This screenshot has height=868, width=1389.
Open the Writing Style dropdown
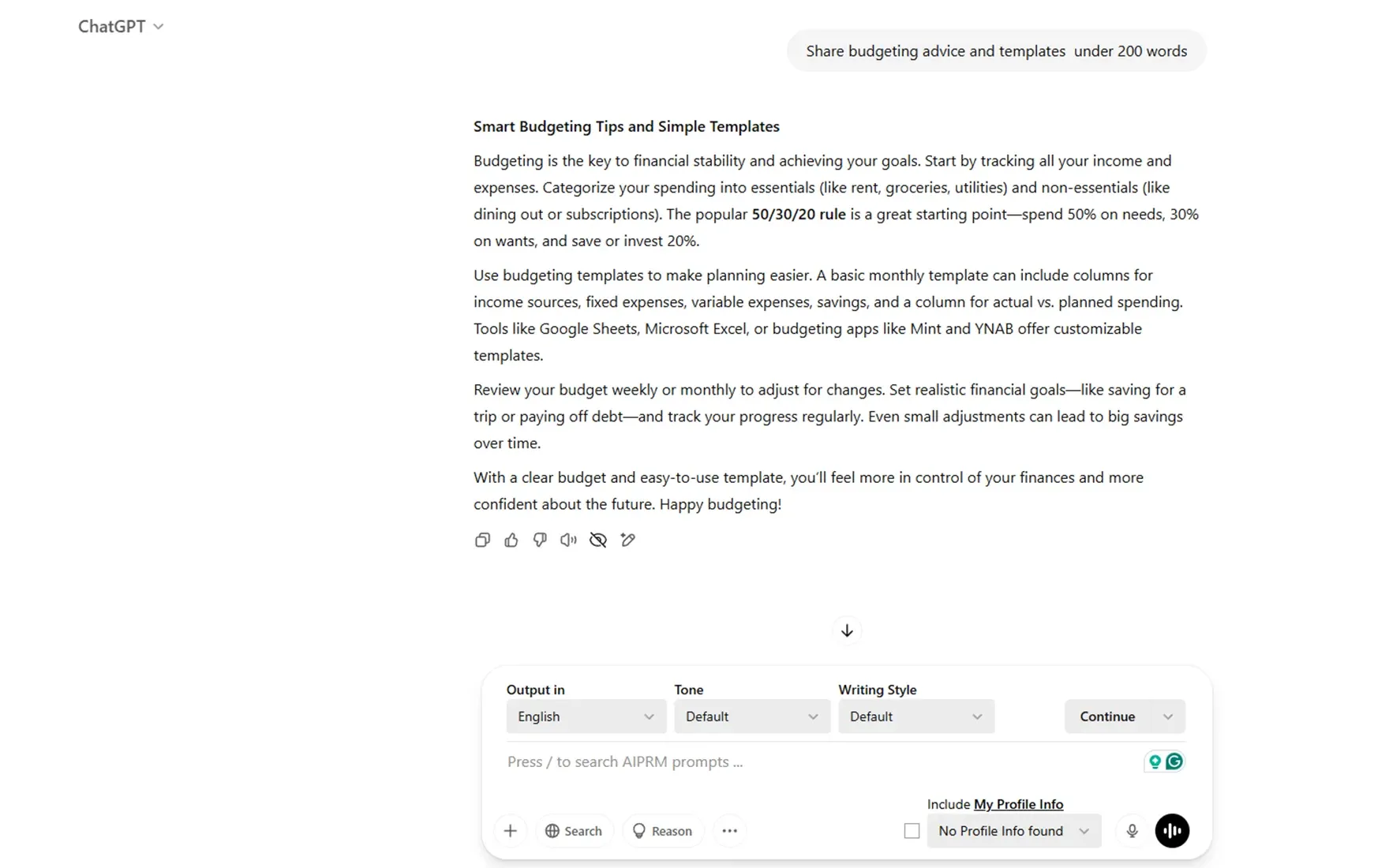pos(916,716)
